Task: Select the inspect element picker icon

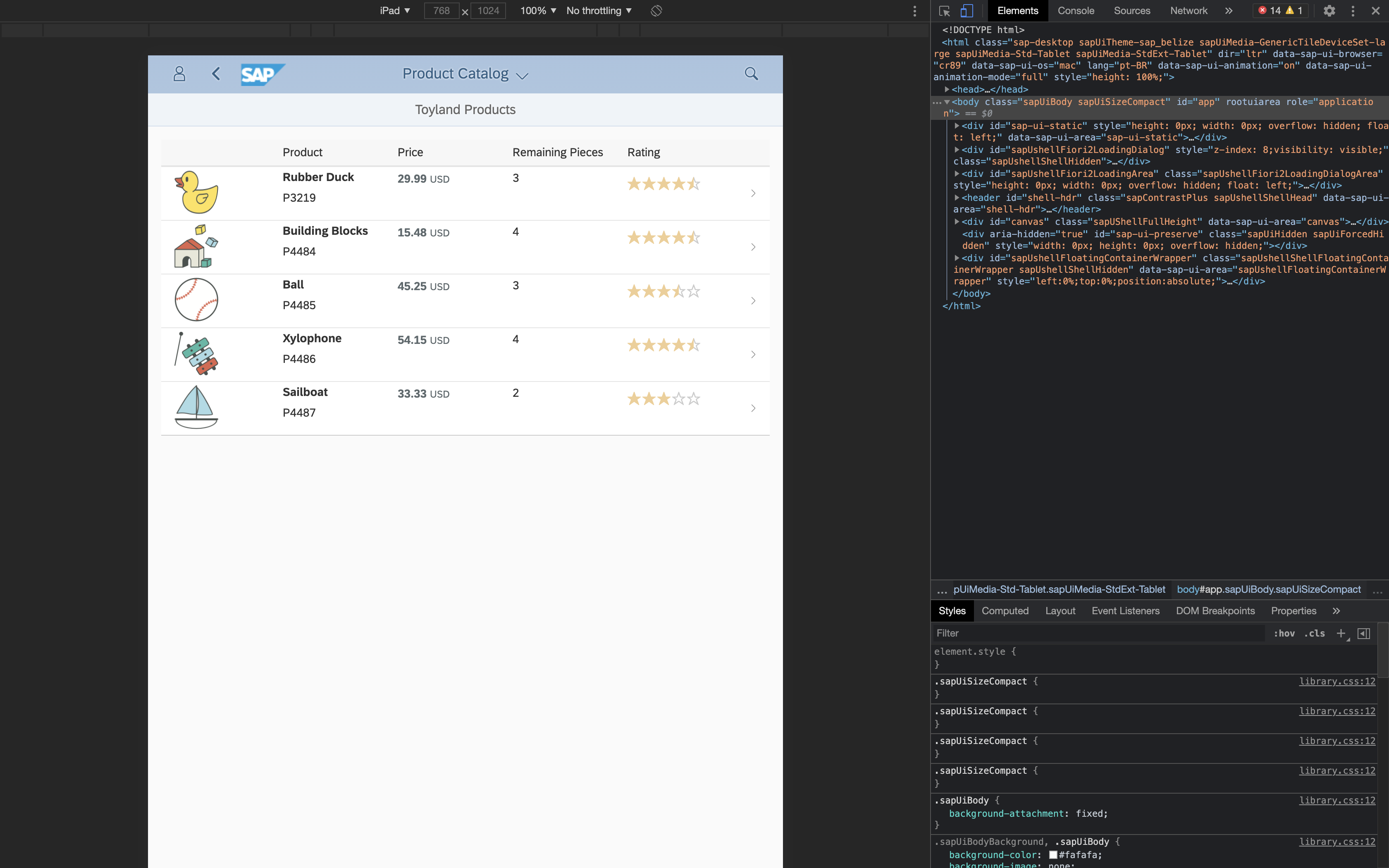Action: click(944, 11)
